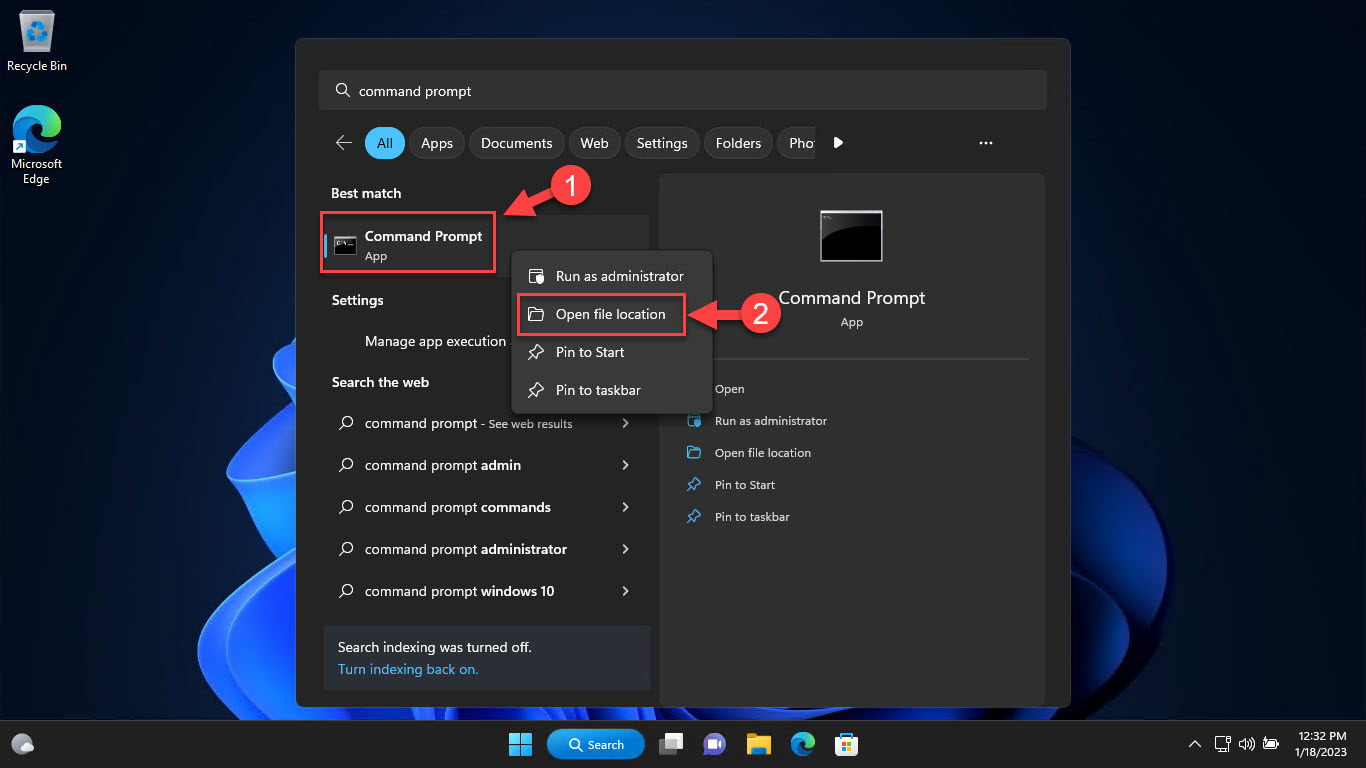The image size is (1366, 768).
Task: Click the volume icon in the system tray
Action: [1246, 744]
